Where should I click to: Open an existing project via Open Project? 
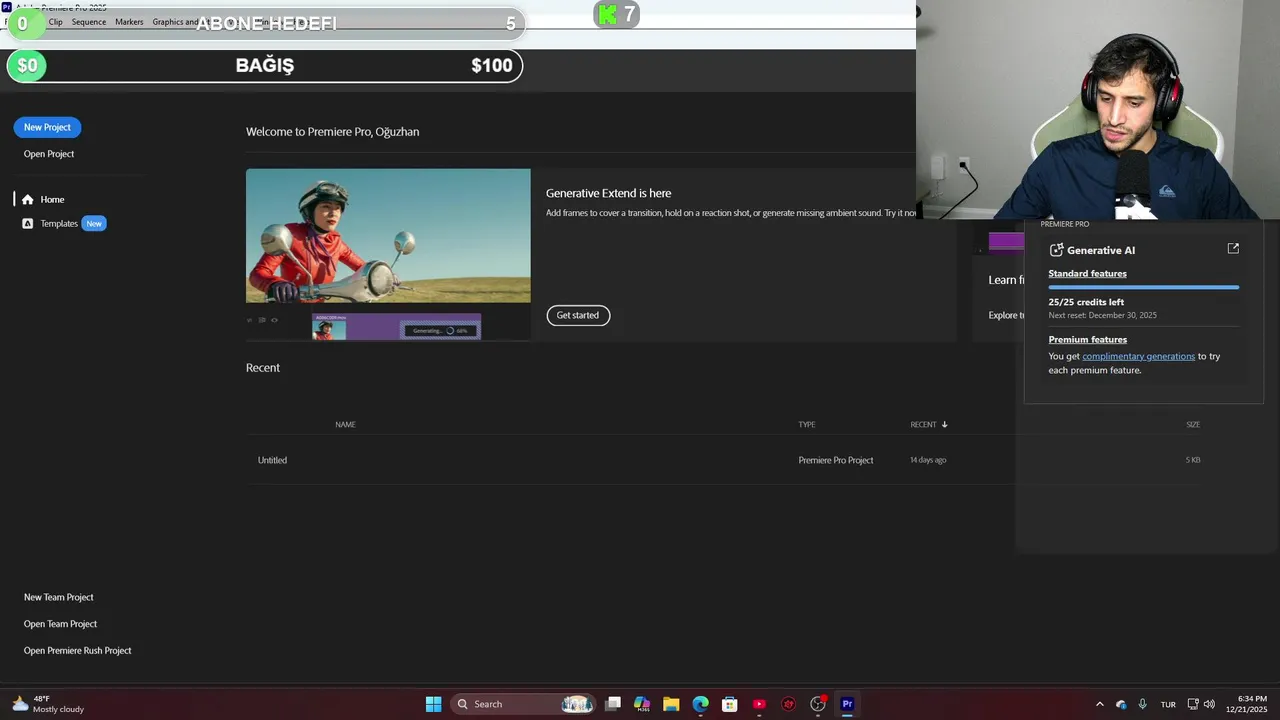[49, 154]
